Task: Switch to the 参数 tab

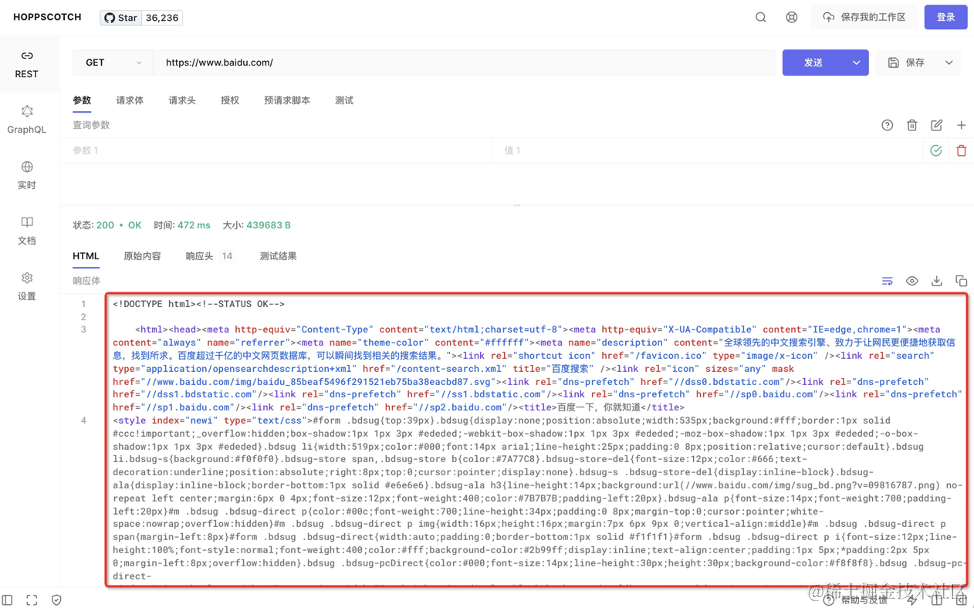Action: 82,101
